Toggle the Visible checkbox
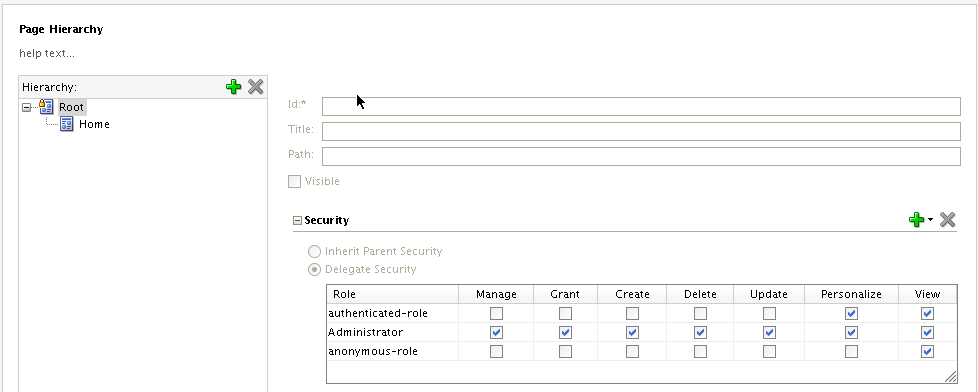The width and height of the screenshot is (978, 392). tap(294, 182)
